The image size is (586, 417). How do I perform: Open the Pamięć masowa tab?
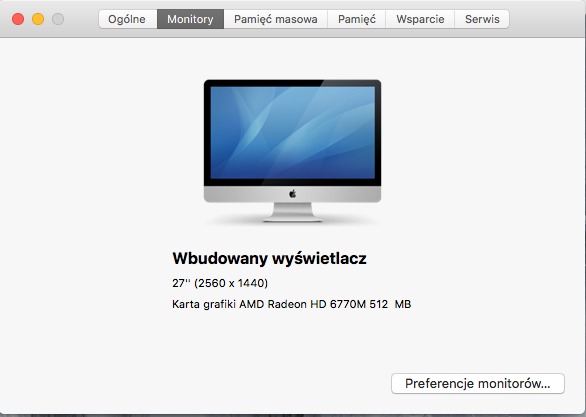click(x=275, y=19)
